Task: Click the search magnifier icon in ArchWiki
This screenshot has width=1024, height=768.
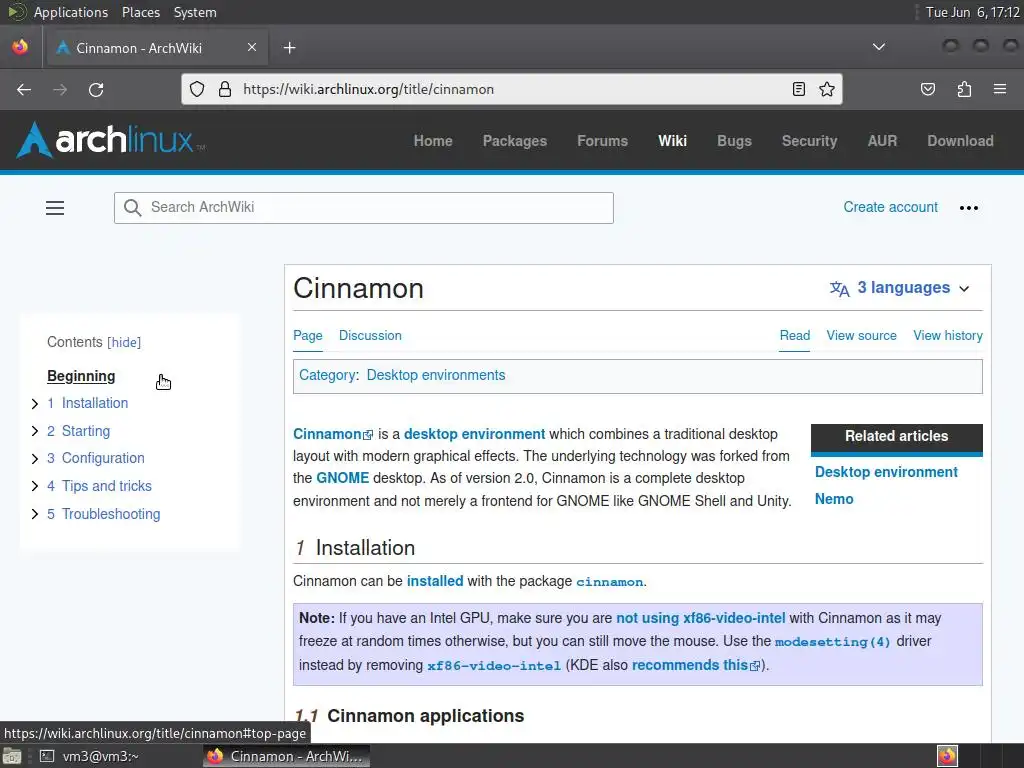Action: pos(133,208)
